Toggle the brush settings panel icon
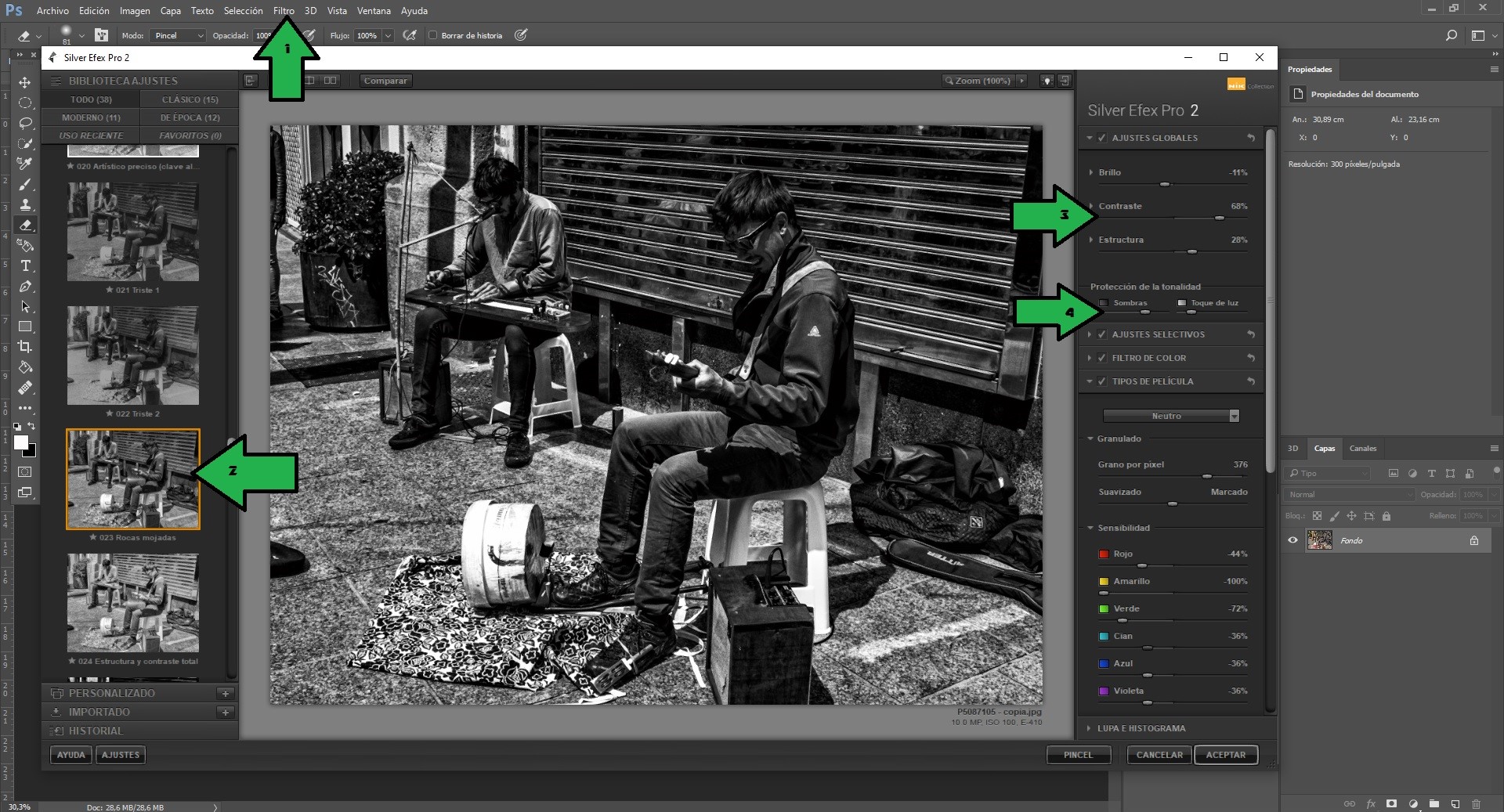This screenshot has width=1504, height=812. 101,35
